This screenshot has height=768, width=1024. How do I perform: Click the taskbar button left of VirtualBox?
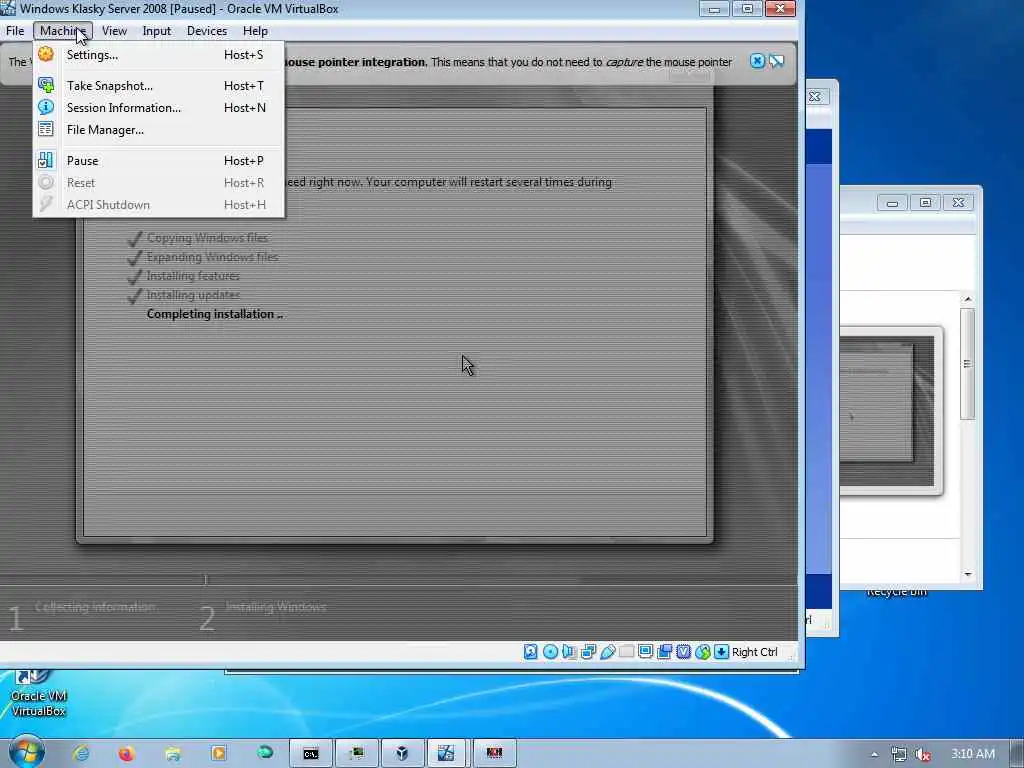[357, 754]
